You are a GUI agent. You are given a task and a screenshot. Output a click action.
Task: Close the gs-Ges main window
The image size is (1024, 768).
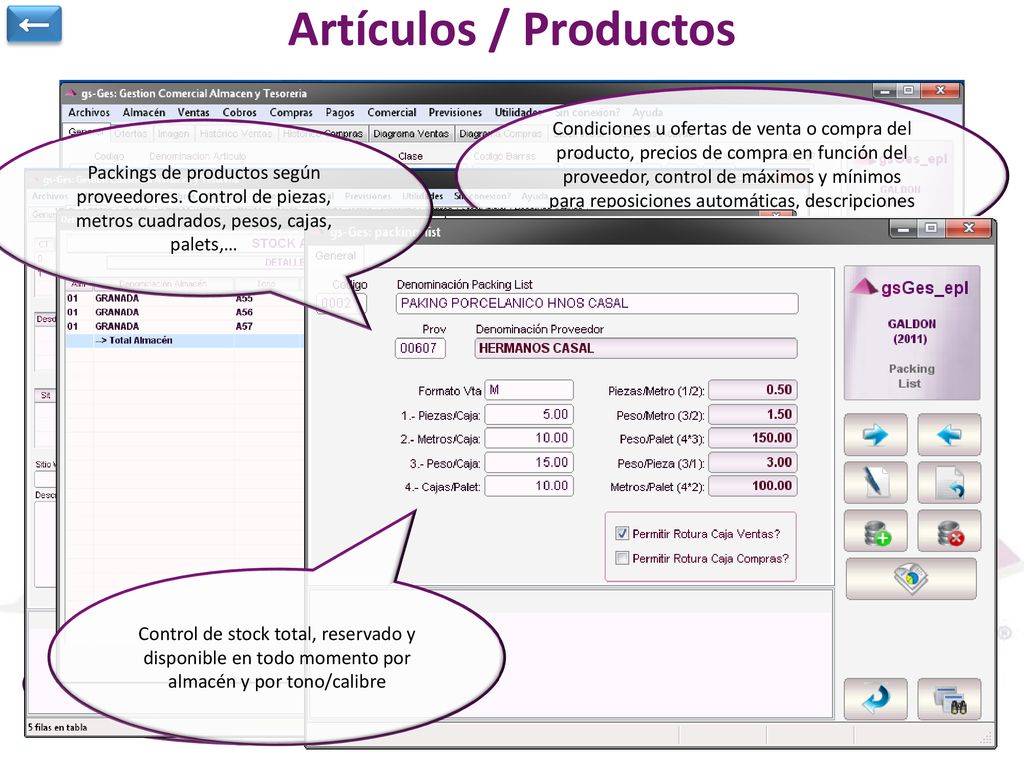(940, 91)
